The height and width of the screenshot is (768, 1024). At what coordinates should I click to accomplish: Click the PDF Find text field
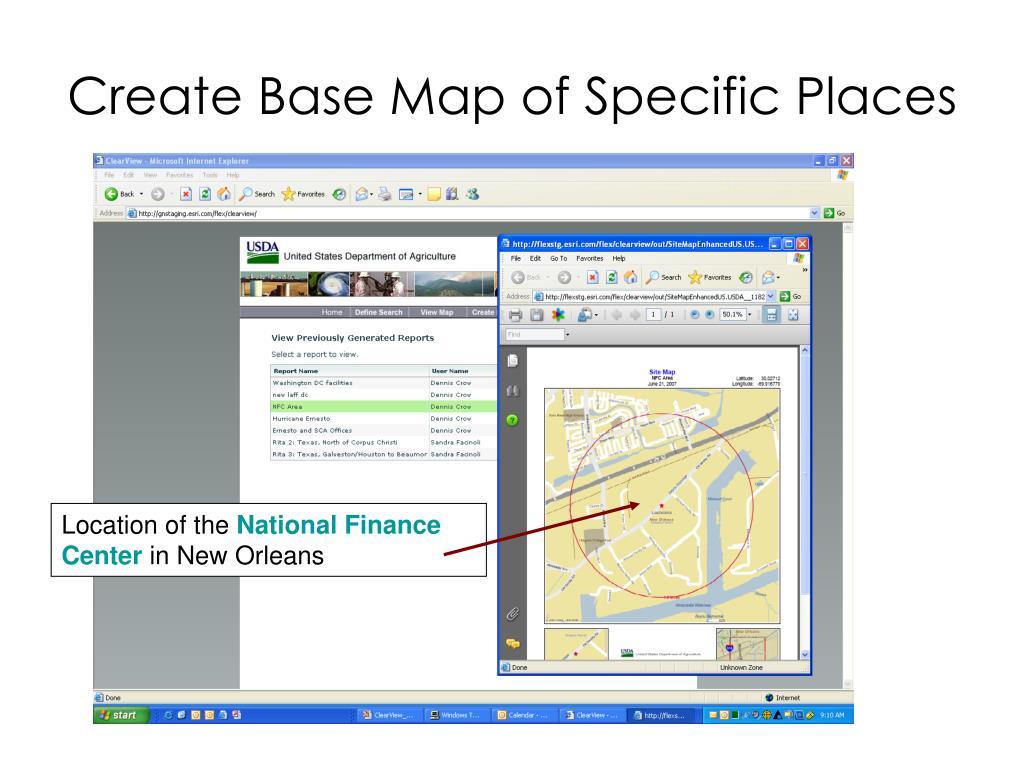(534, 334)
